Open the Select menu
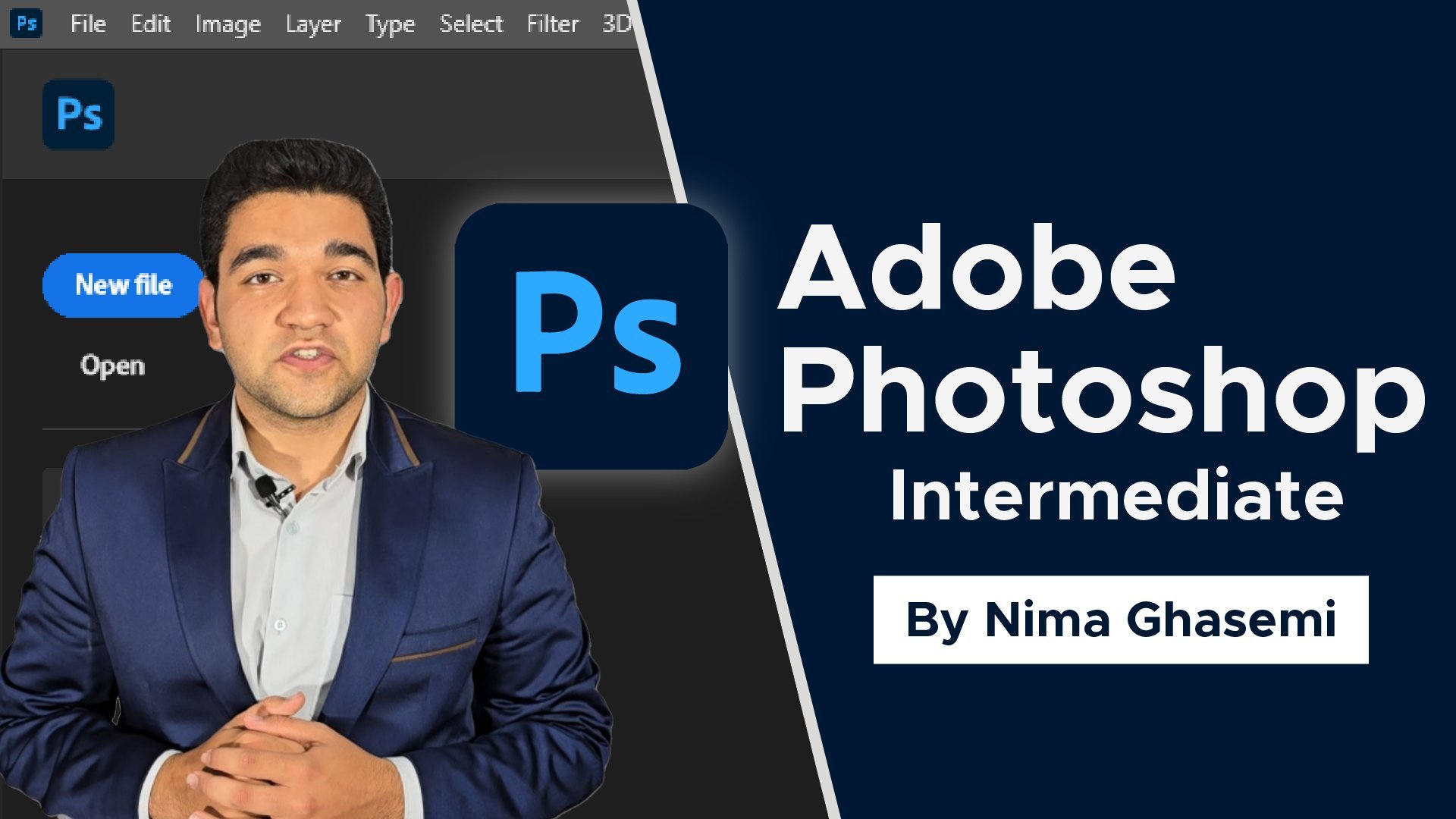Image resolution: width=1456 pixels, height=819 pixels. (x=471, y=24)
